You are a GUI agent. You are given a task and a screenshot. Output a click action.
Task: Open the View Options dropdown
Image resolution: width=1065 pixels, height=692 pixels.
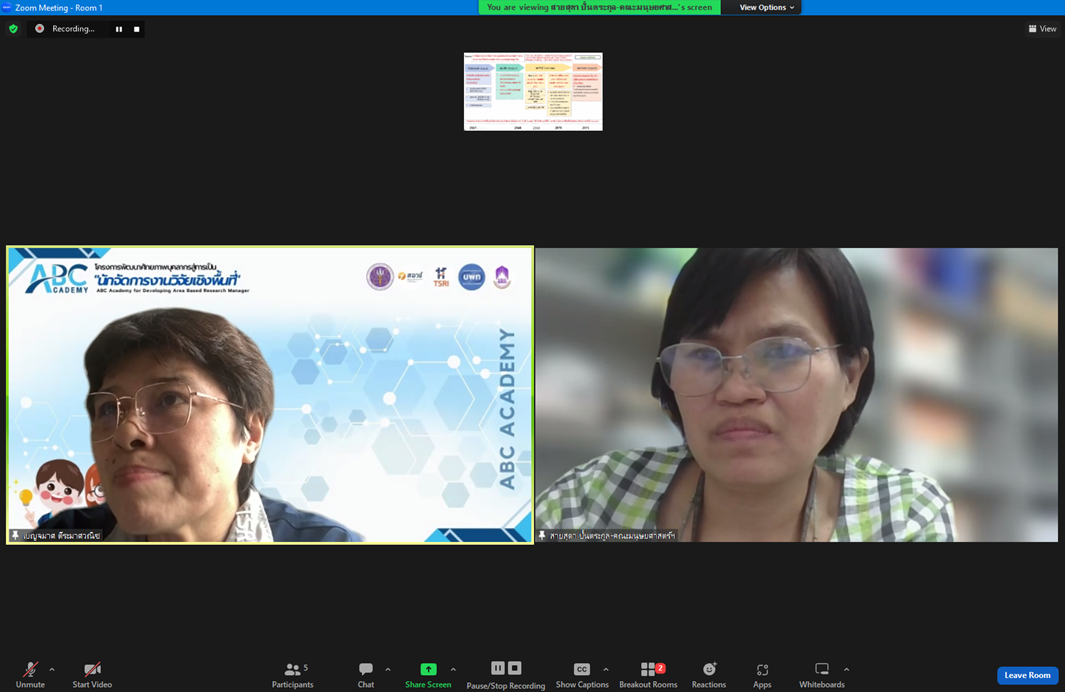[x=766, y=7]
